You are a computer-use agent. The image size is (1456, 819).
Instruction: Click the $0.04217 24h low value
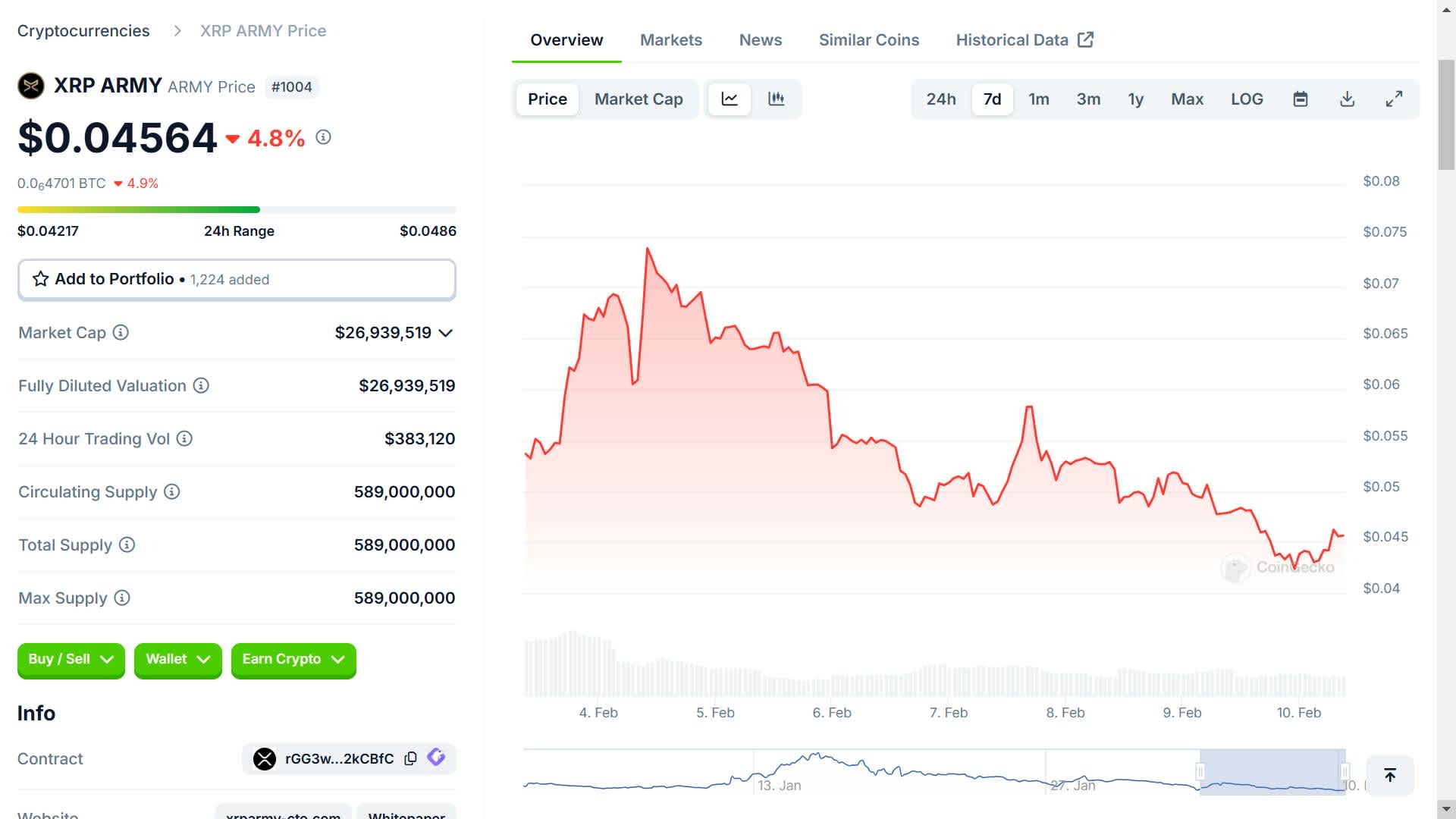click(x=48, y=231)
